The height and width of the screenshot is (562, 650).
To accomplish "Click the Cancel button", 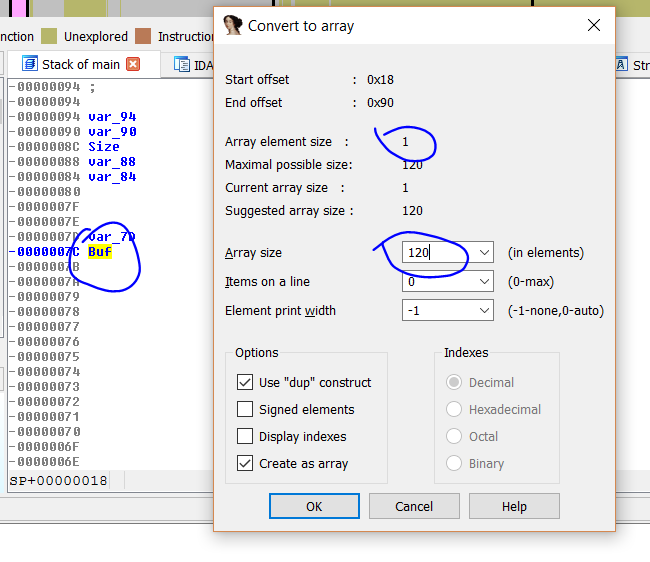I will [414, 506].
